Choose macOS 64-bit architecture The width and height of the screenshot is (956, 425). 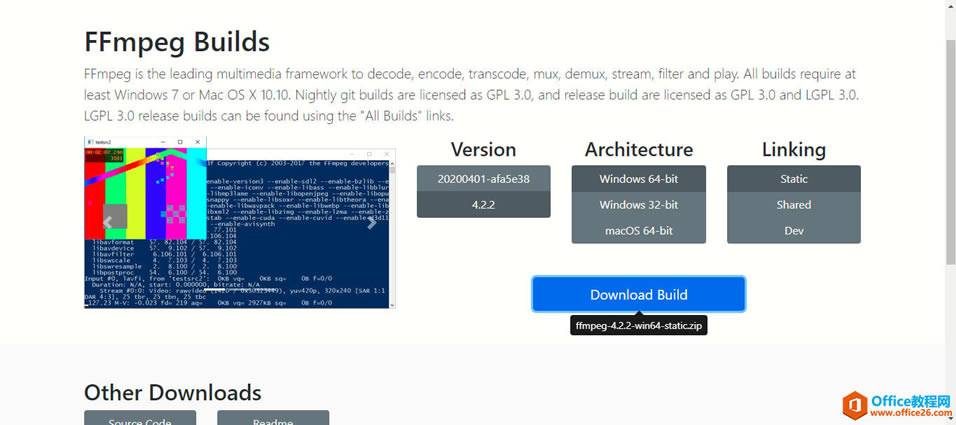click(638, 231)
